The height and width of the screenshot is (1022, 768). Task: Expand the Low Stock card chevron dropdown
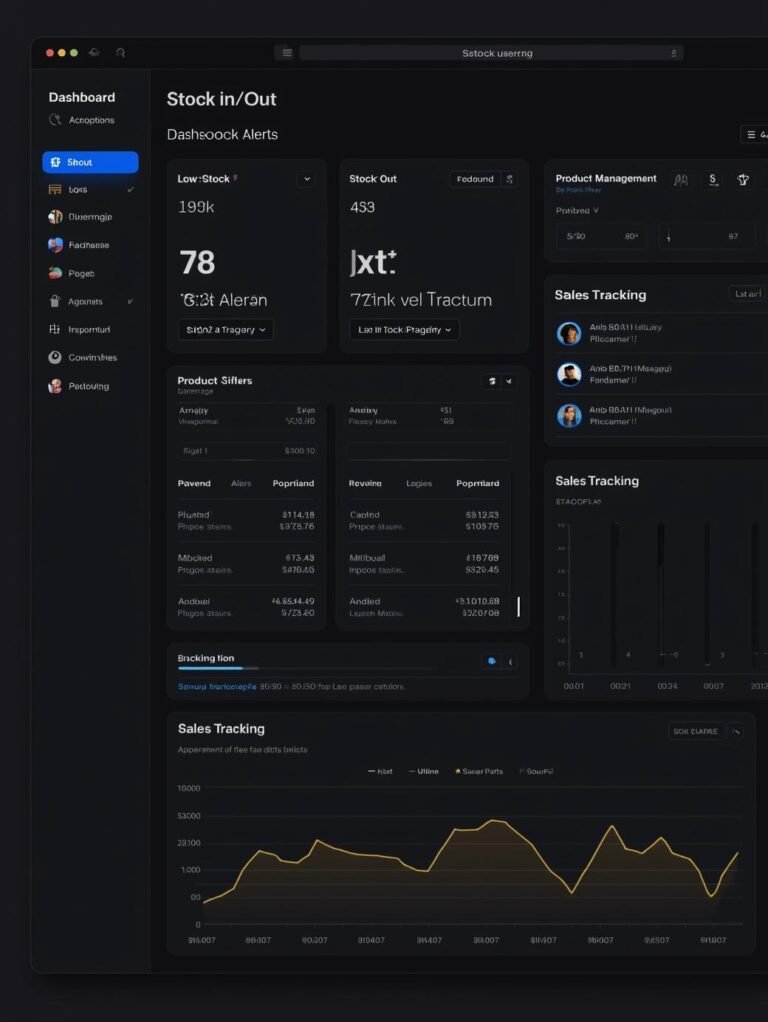coord(306,179)
